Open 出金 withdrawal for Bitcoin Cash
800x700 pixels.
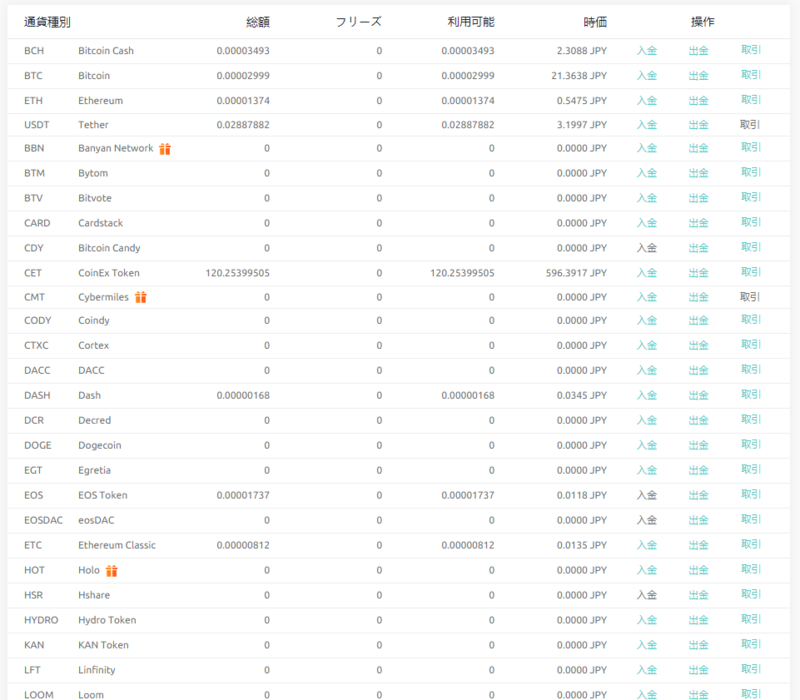pyautogui.click(x=698, y=51)
